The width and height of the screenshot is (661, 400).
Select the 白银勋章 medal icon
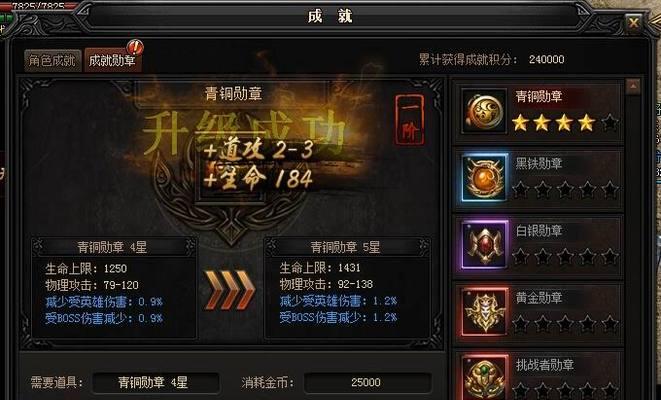tap(484, 244)
